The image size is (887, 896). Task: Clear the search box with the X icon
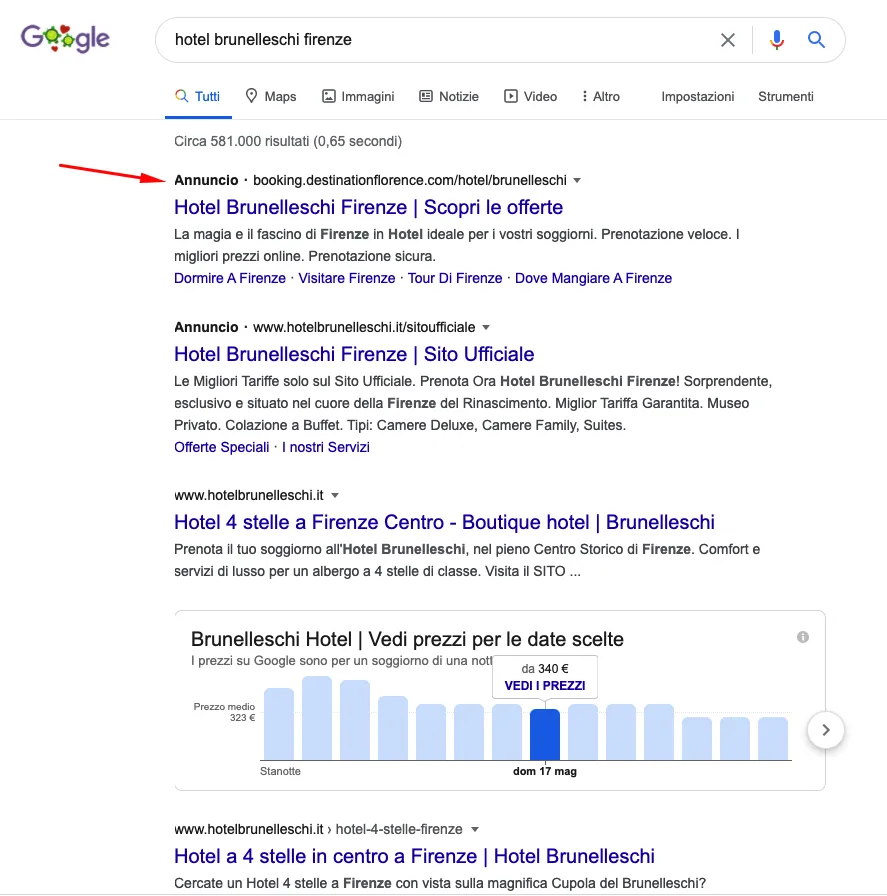[x=728, y=40]
